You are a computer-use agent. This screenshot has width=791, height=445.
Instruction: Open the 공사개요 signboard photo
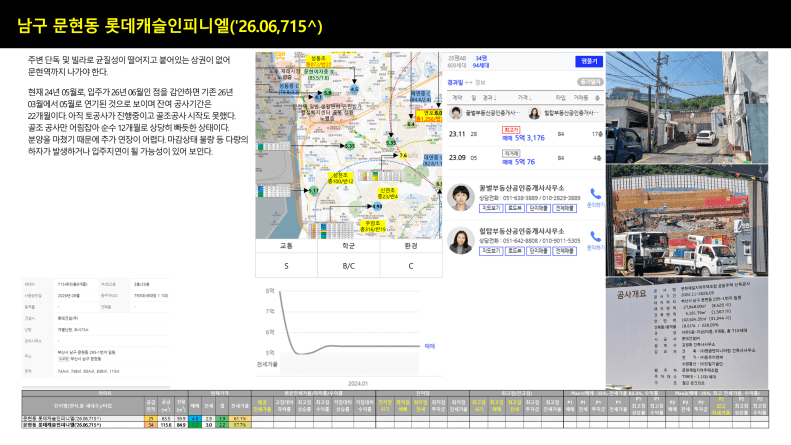pos(687,332)
